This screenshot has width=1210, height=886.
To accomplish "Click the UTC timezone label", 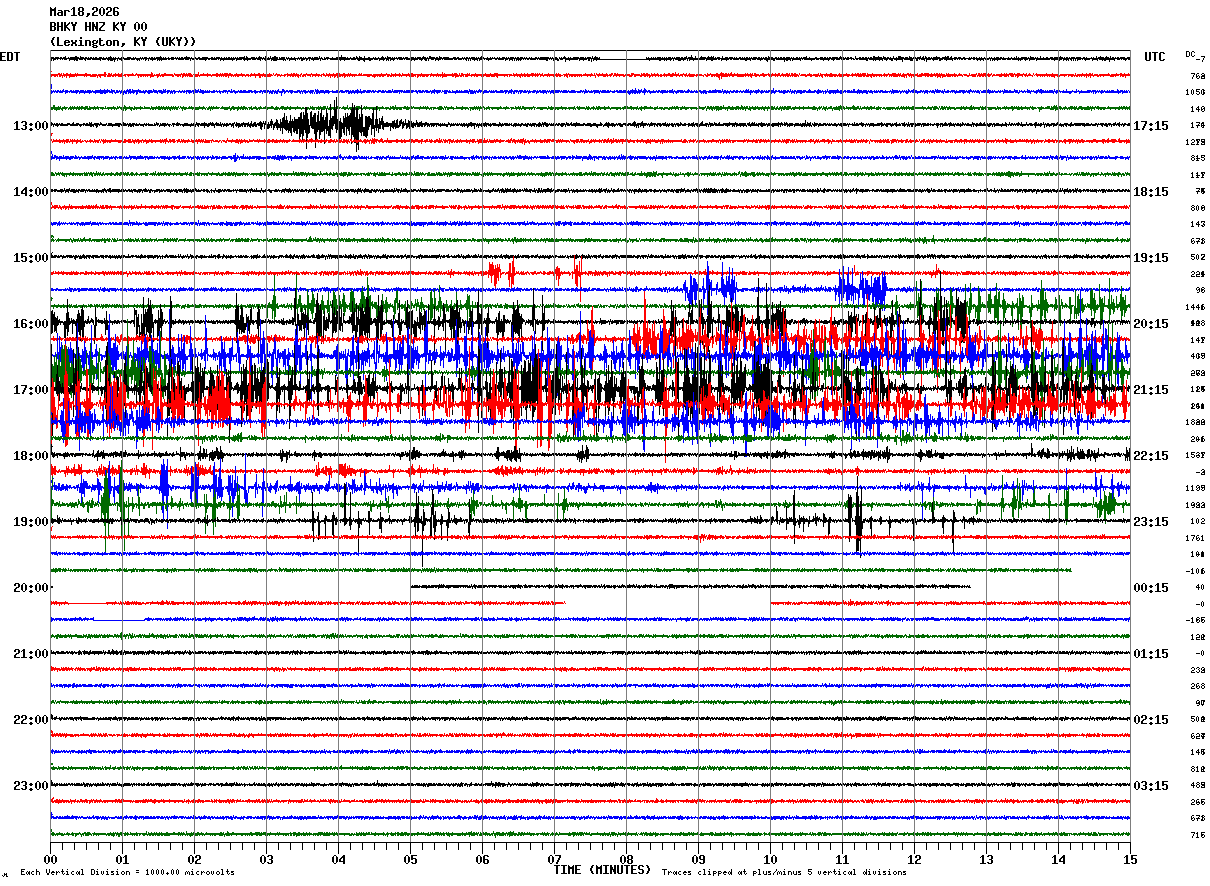I will pos(1154,57).
